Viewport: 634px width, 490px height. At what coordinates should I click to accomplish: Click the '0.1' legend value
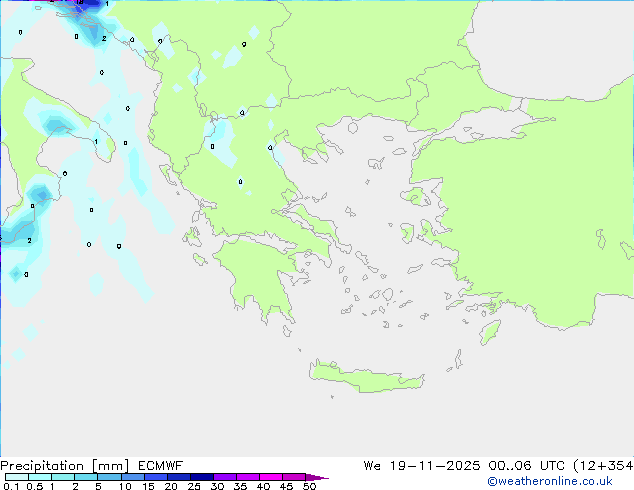11,486
